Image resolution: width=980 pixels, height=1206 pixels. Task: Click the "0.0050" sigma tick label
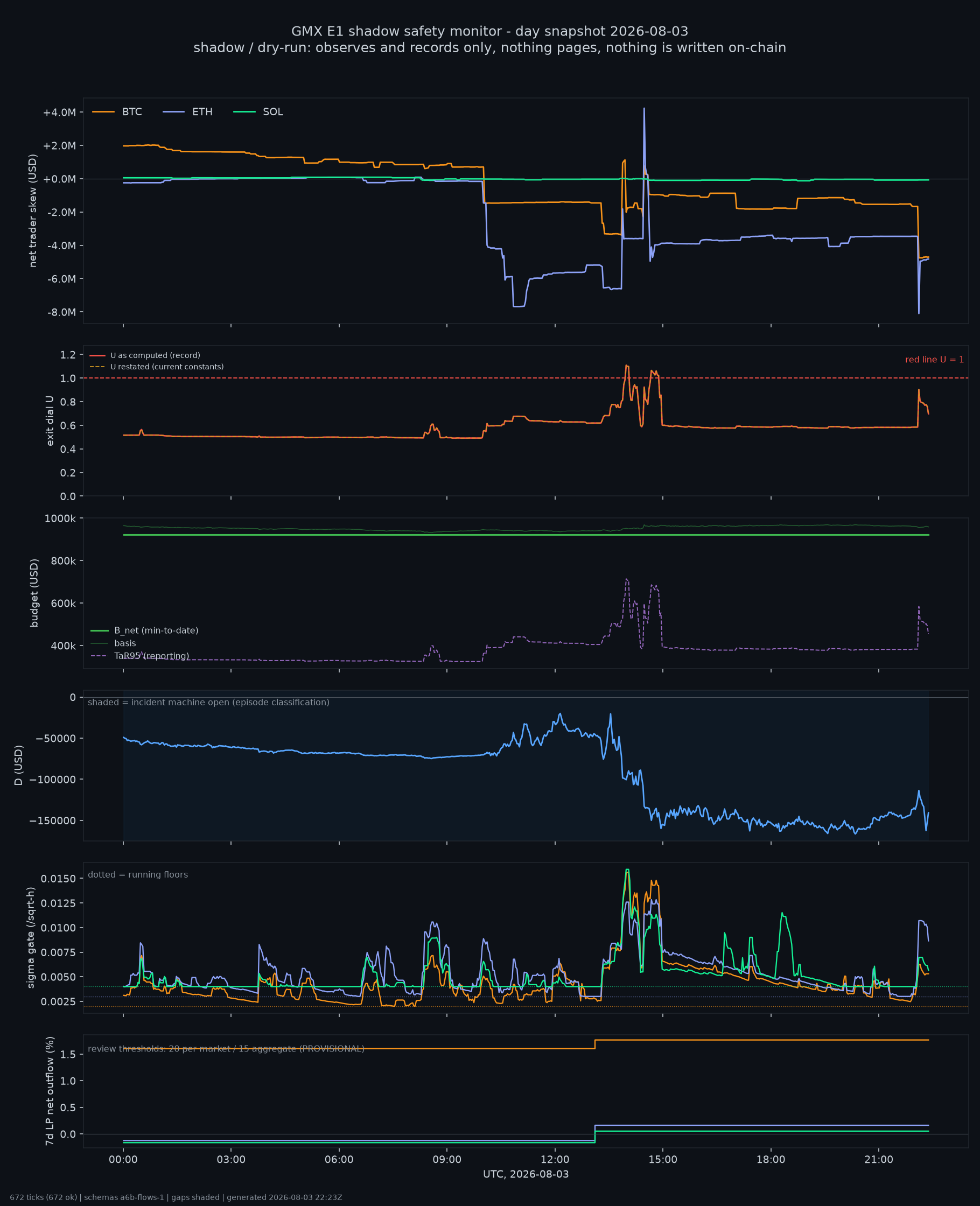pyautogui.click(x=58, y=977)
